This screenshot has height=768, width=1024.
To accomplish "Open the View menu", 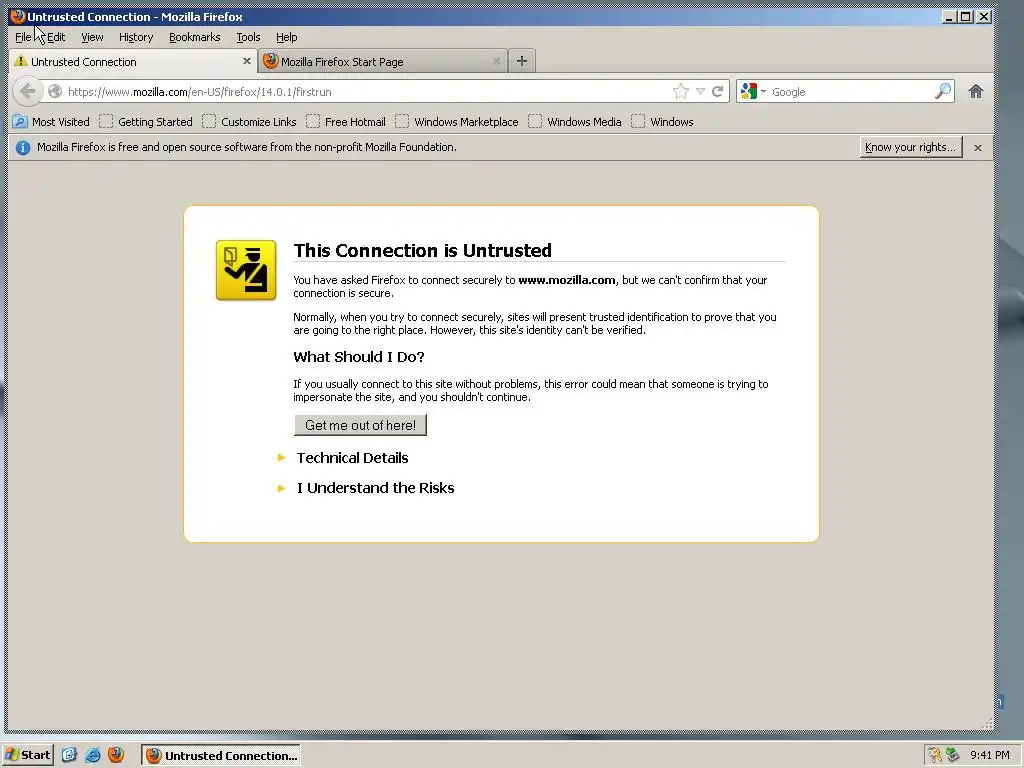I will (x=92, y=37).
